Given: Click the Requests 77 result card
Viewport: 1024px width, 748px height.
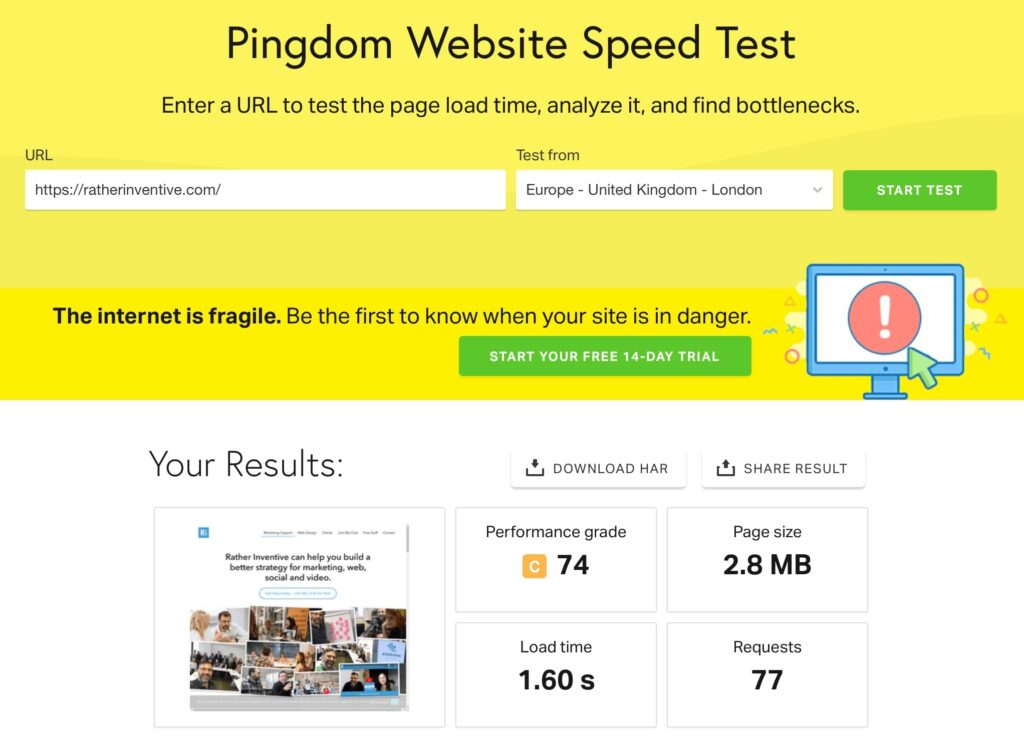Looking at the screenshot, I should click(x=766, y=674).
